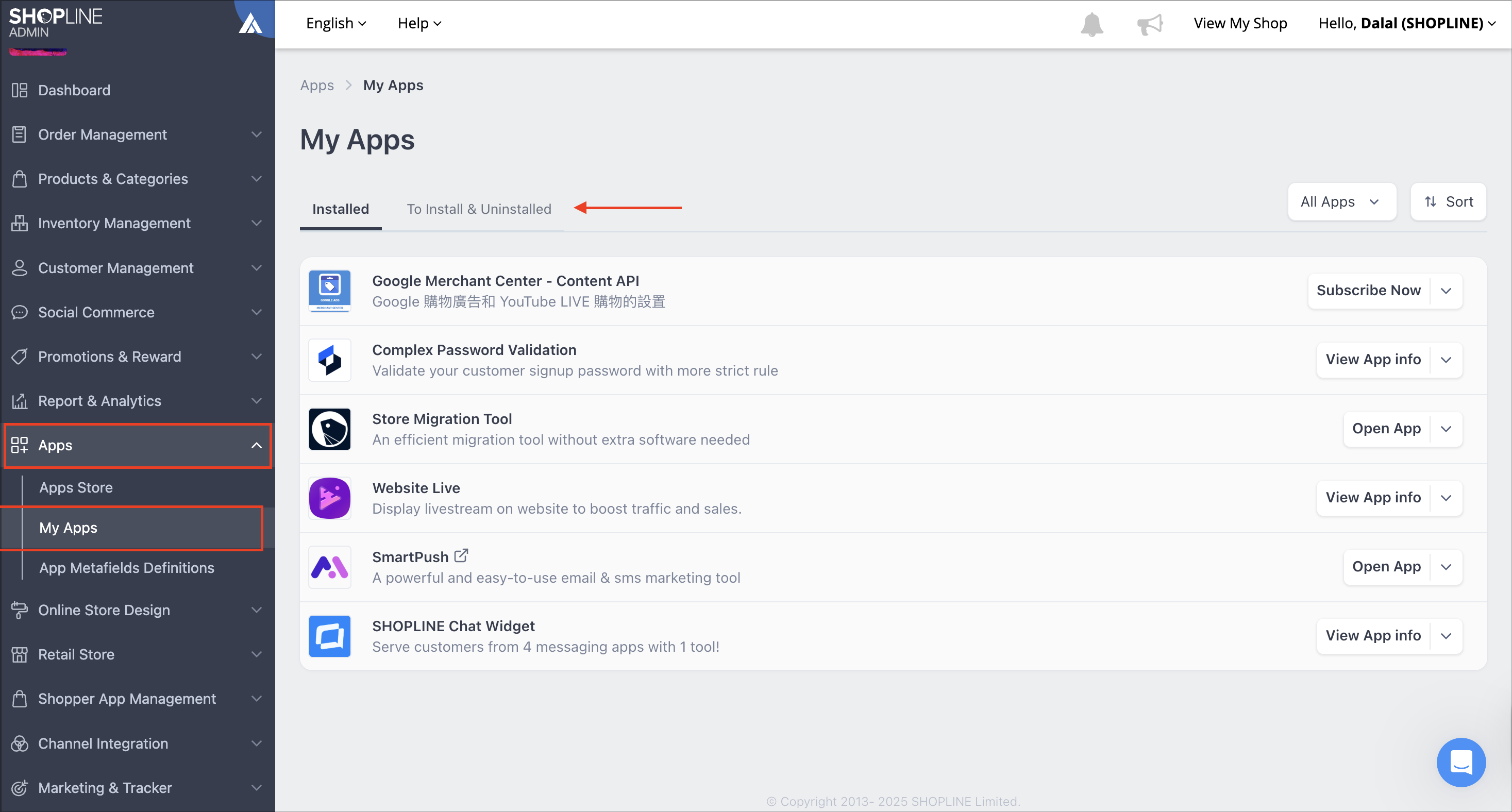Click the Products & Categories bag icon

[20, 178]
